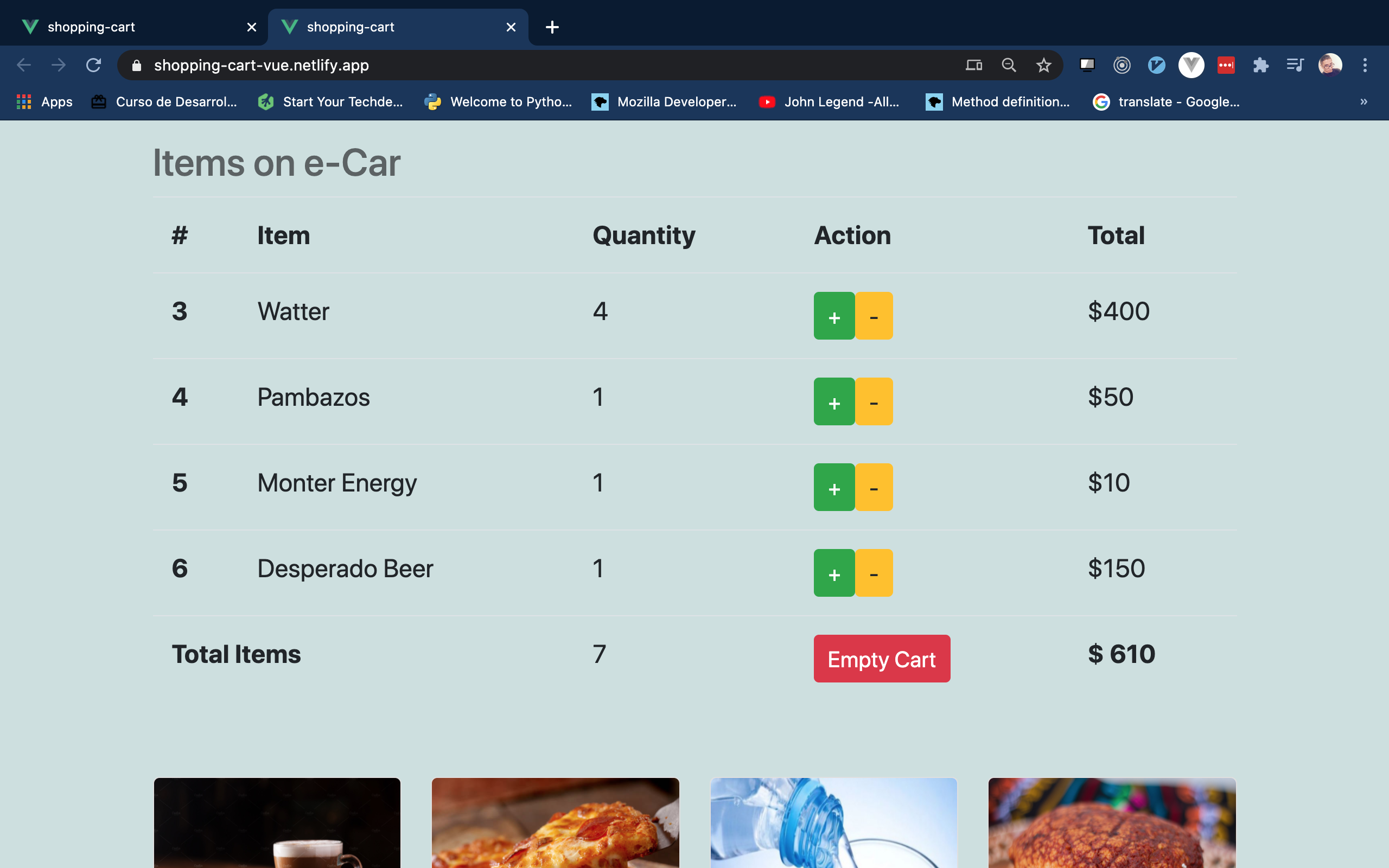Open the media control playlist icon
Image resolution: width=1389 pixels, height=868 pixels.
pos(1296,65)
